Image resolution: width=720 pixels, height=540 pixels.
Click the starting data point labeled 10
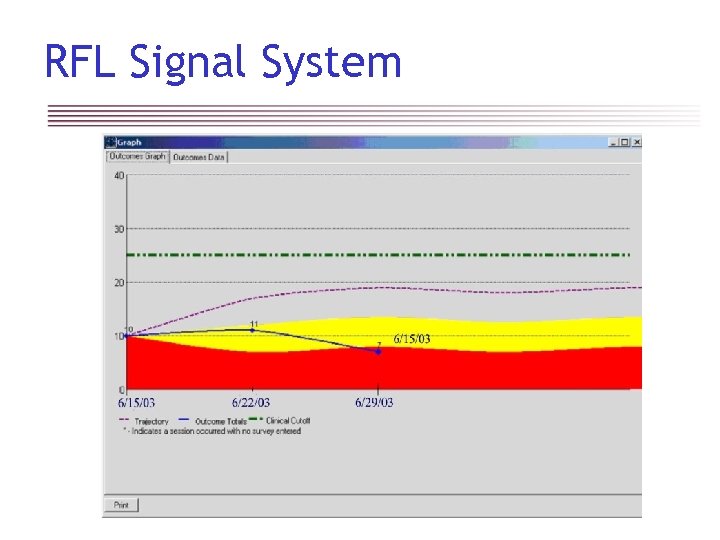click(x=127, y=336)
